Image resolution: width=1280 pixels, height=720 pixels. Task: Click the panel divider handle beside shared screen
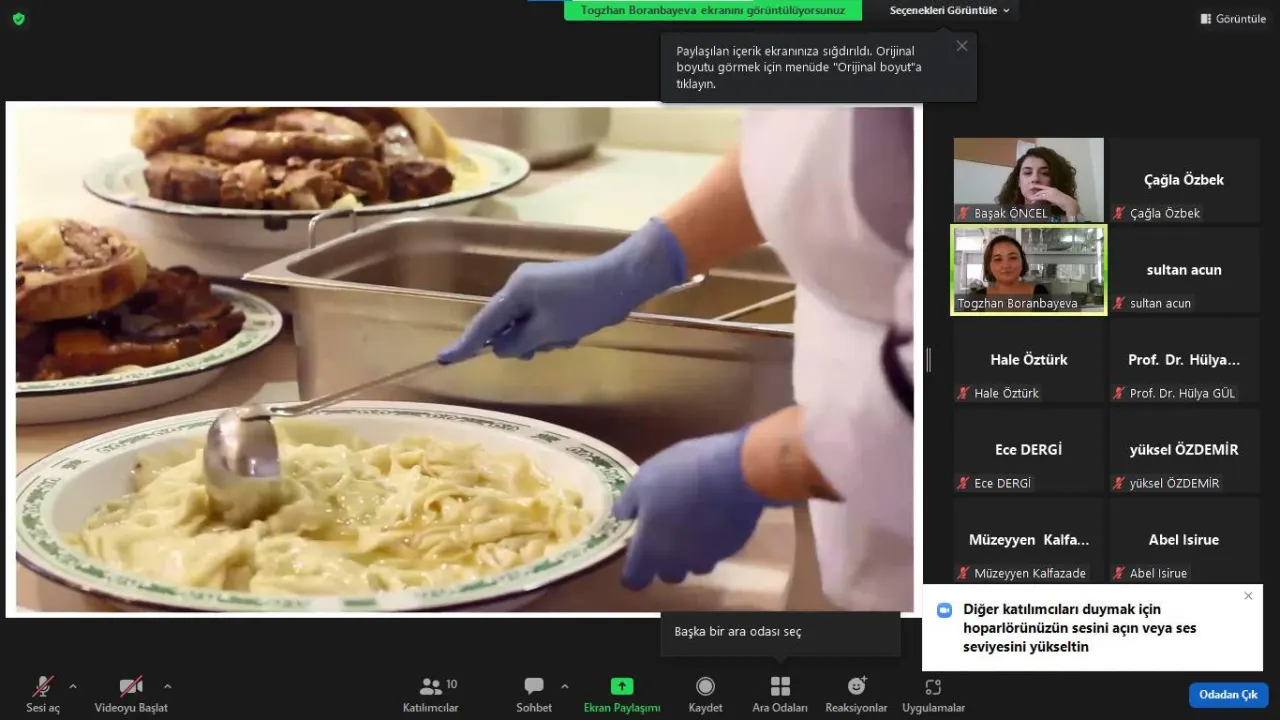click(928, 359)
